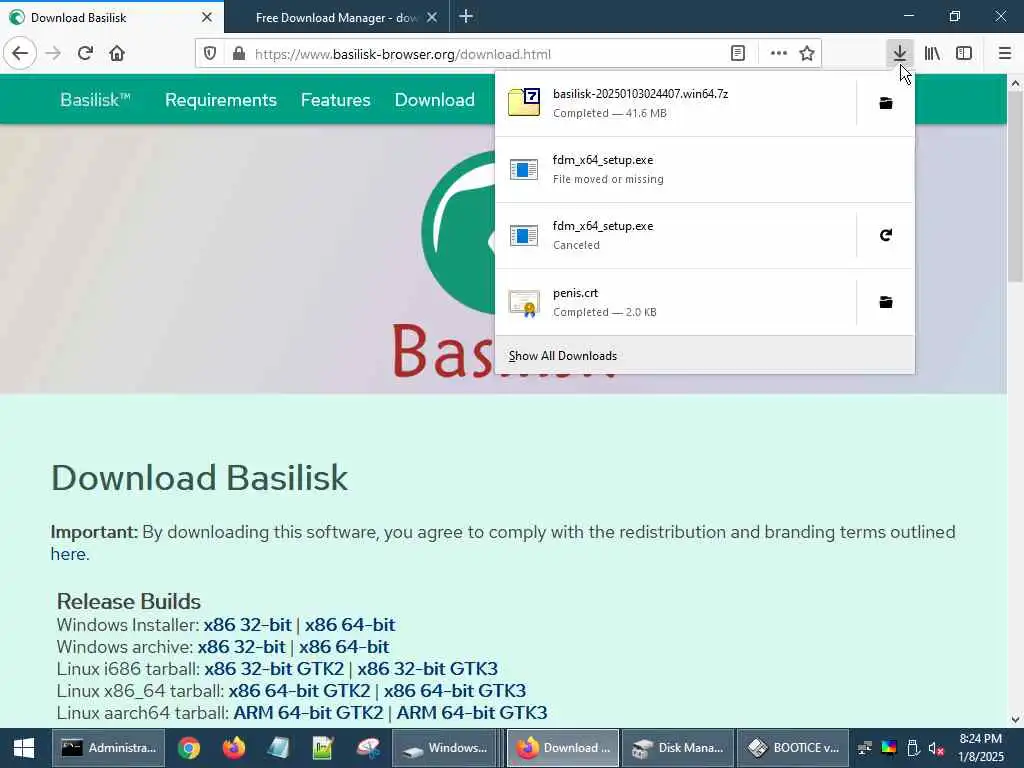1024x768 pixels.
Task: Select the Canceled fdm_x64_setup.exe entry
Action: pos(676,235)
